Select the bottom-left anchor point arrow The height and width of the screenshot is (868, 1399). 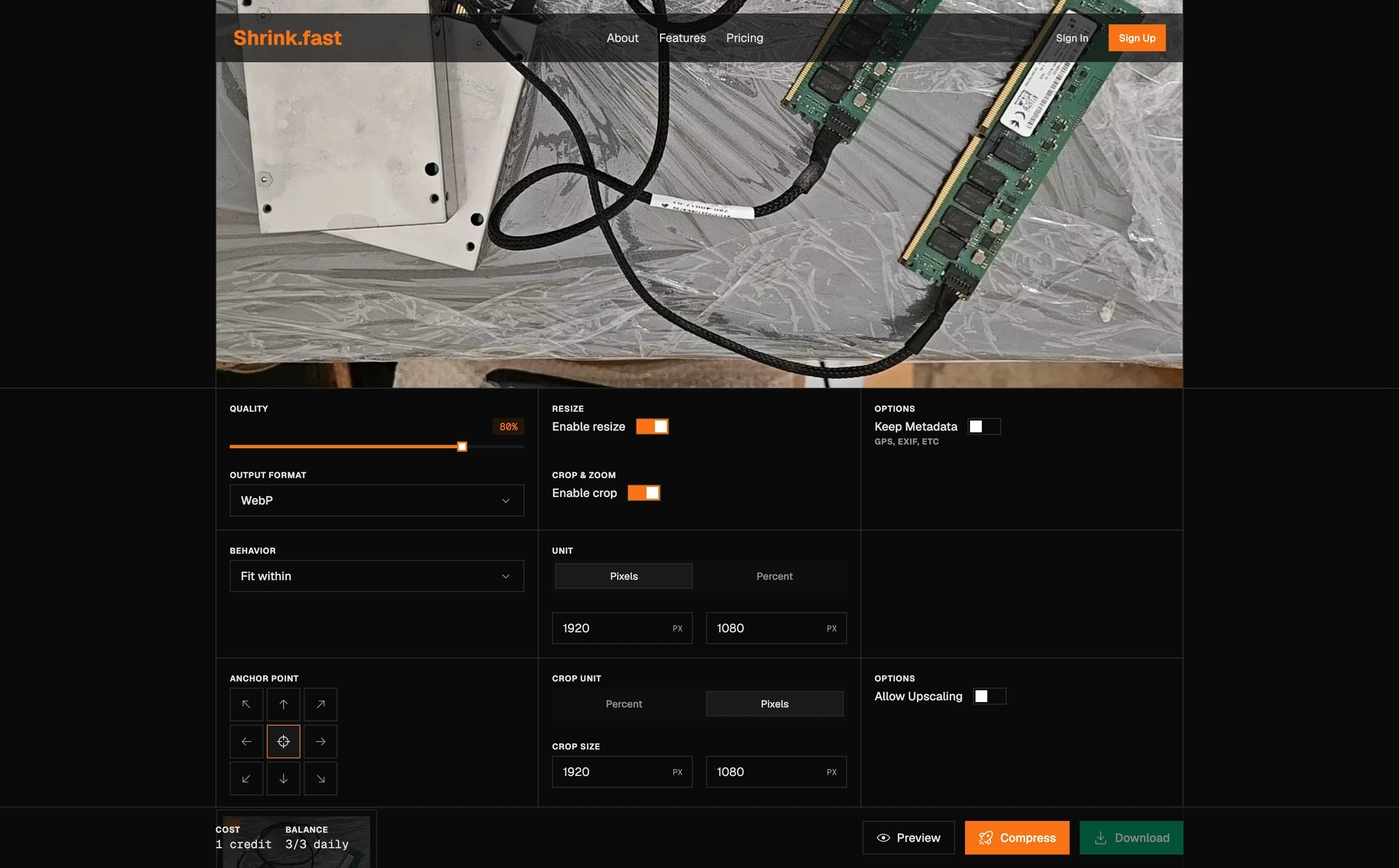point(246,779)
